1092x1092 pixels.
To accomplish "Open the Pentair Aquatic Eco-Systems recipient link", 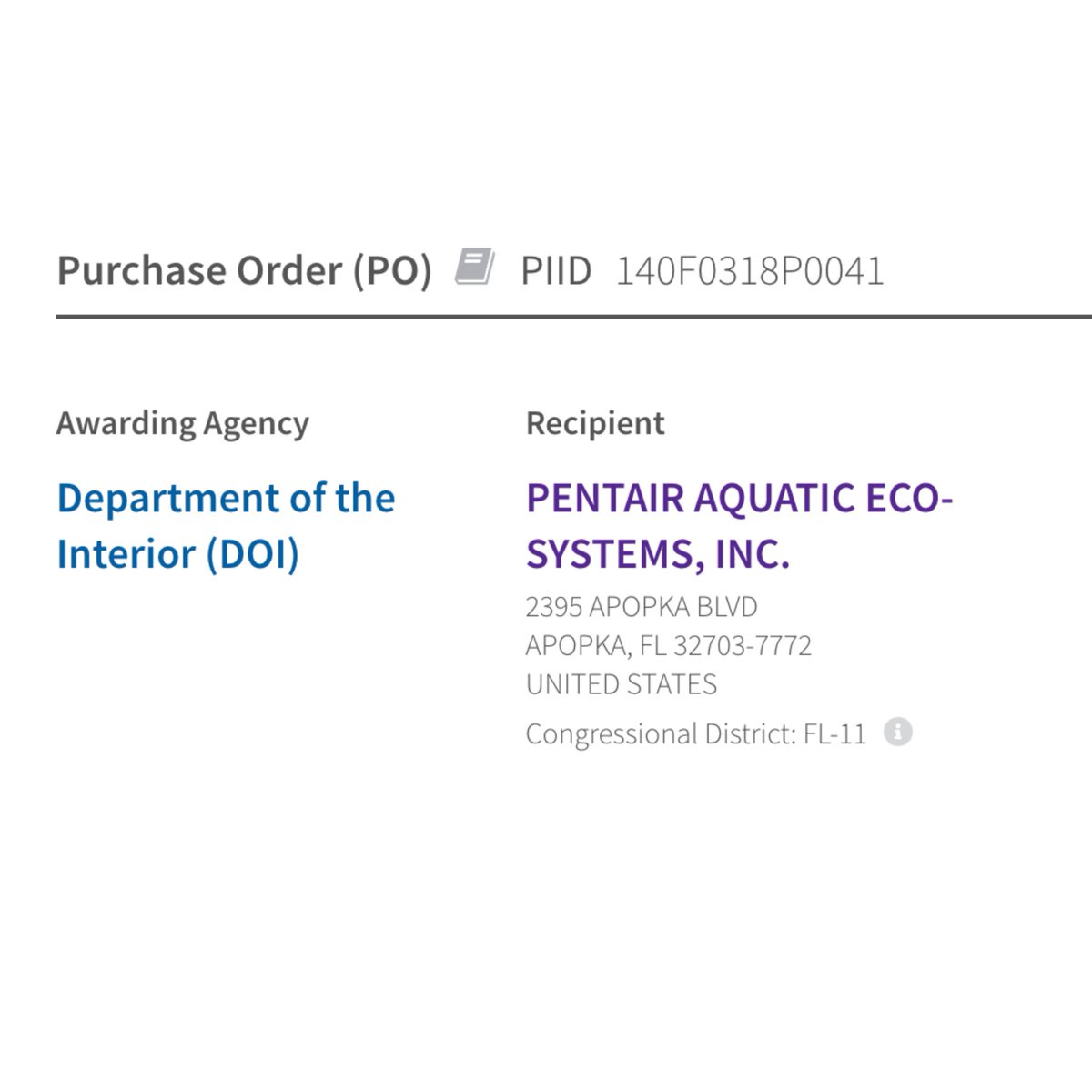I will click(738, 499).
